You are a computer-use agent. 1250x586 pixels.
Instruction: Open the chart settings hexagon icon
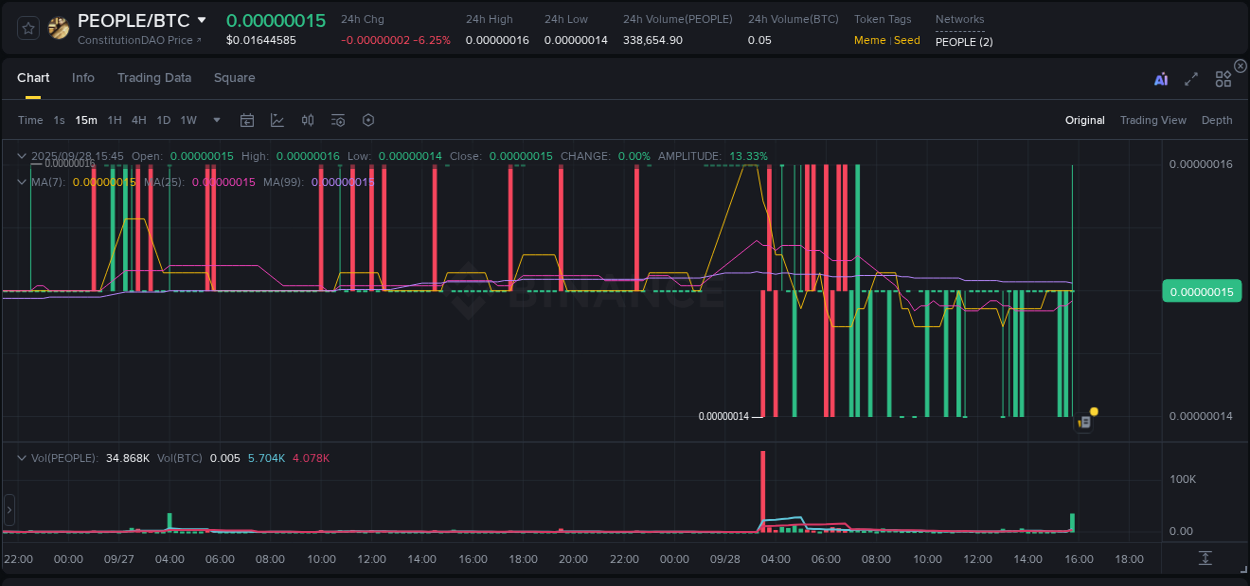tap(368, 119)
